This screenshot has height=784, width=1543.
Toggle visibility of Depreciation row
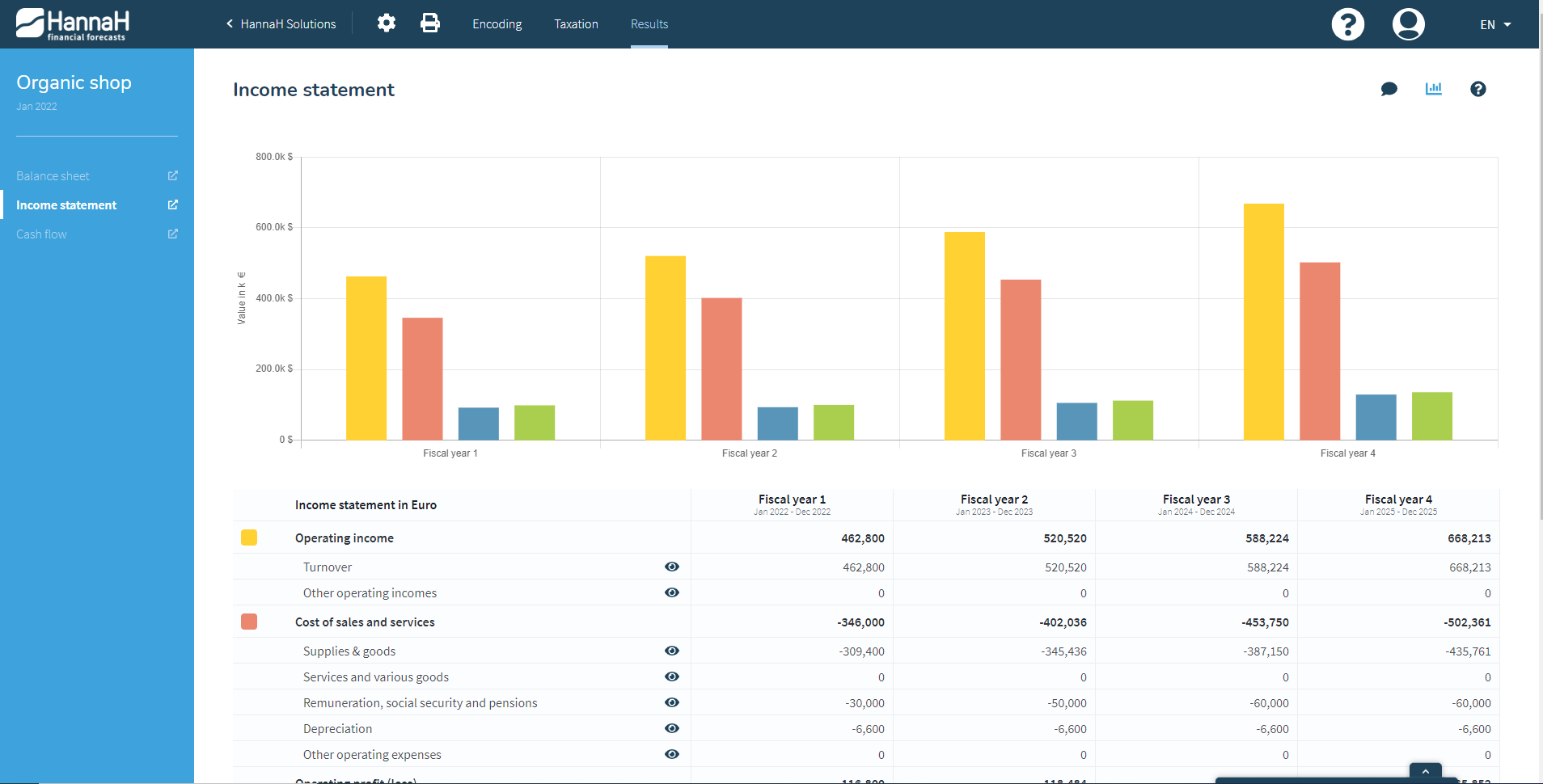672,728
